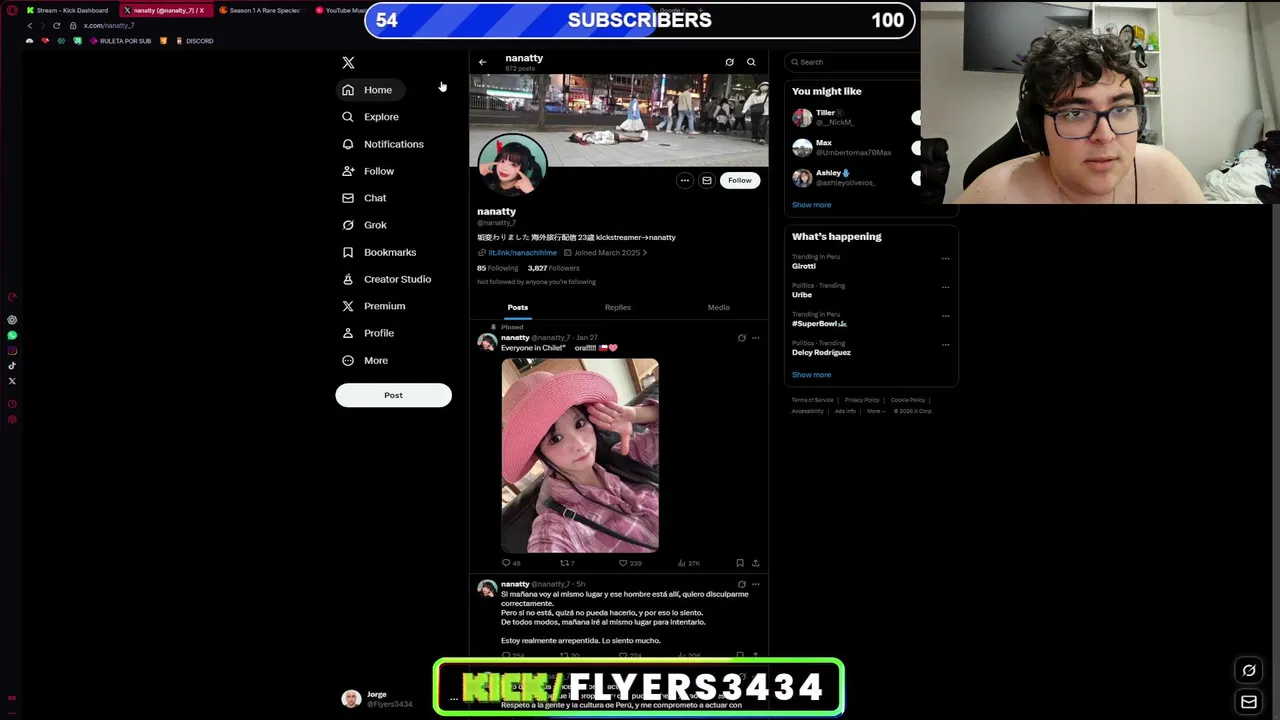Click the Joined March 2025 chevron
The height and width of the screenshot is (720, 1280).
tap(644, 253)
